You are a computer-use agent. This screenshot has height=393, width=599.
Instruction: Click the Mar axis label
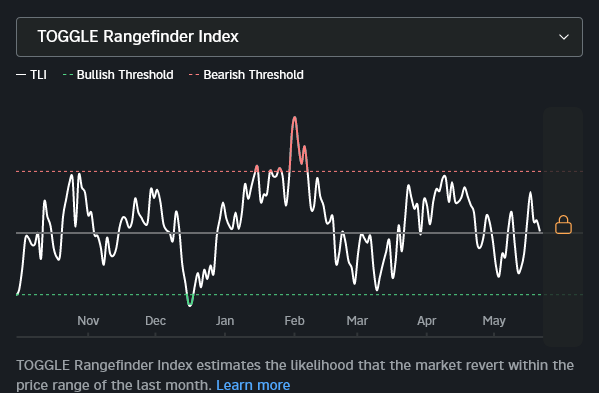coord(357,320)
